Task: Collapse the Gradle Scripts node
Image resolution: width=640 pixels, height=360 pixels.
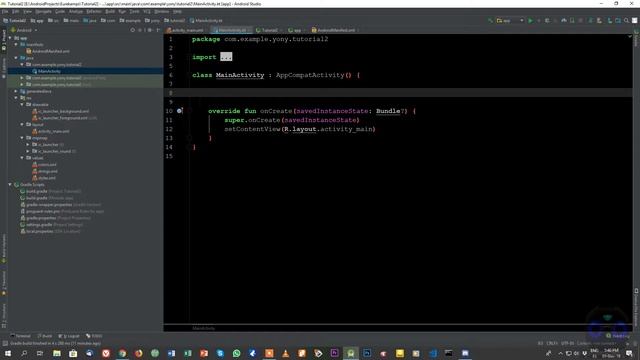Action: (x=10, y=184)
